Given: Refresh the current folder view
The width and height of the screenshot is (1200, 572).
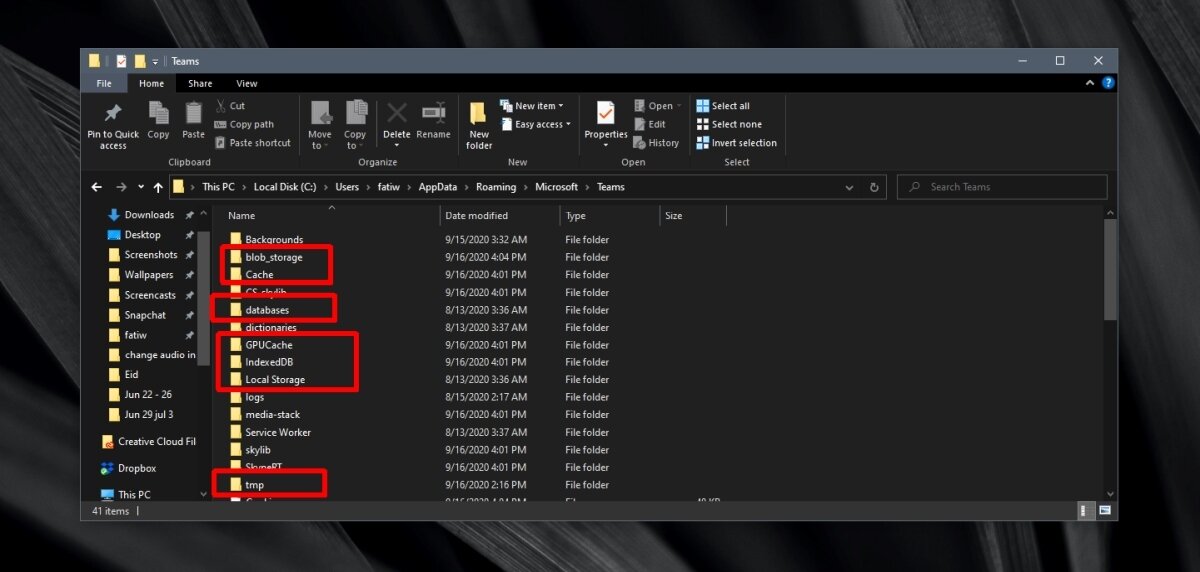Looking at the screenshot, I should click(x=874, y=187).
